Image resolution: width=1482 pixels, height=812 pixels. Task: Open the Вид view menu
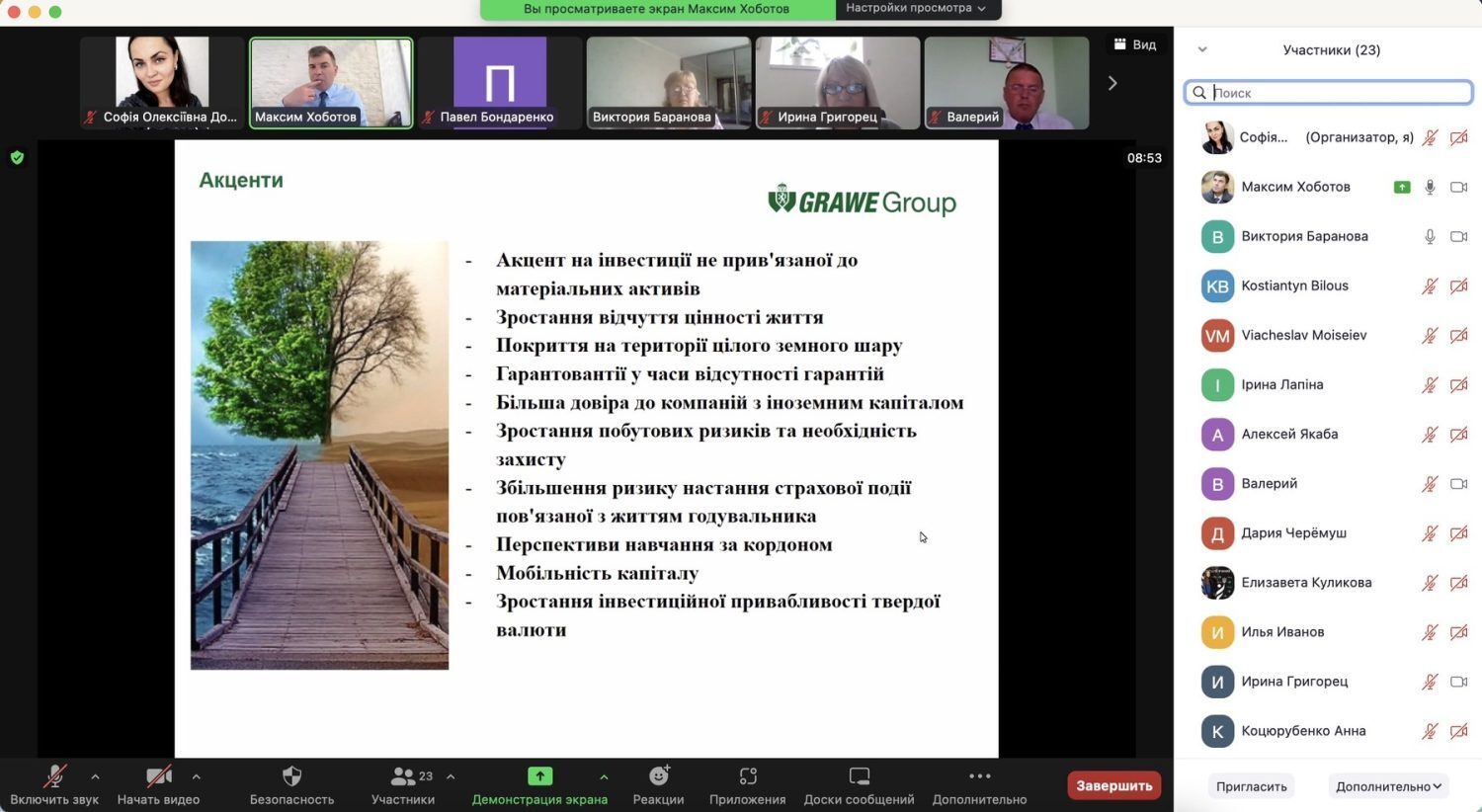click(x=1135, y=44)
